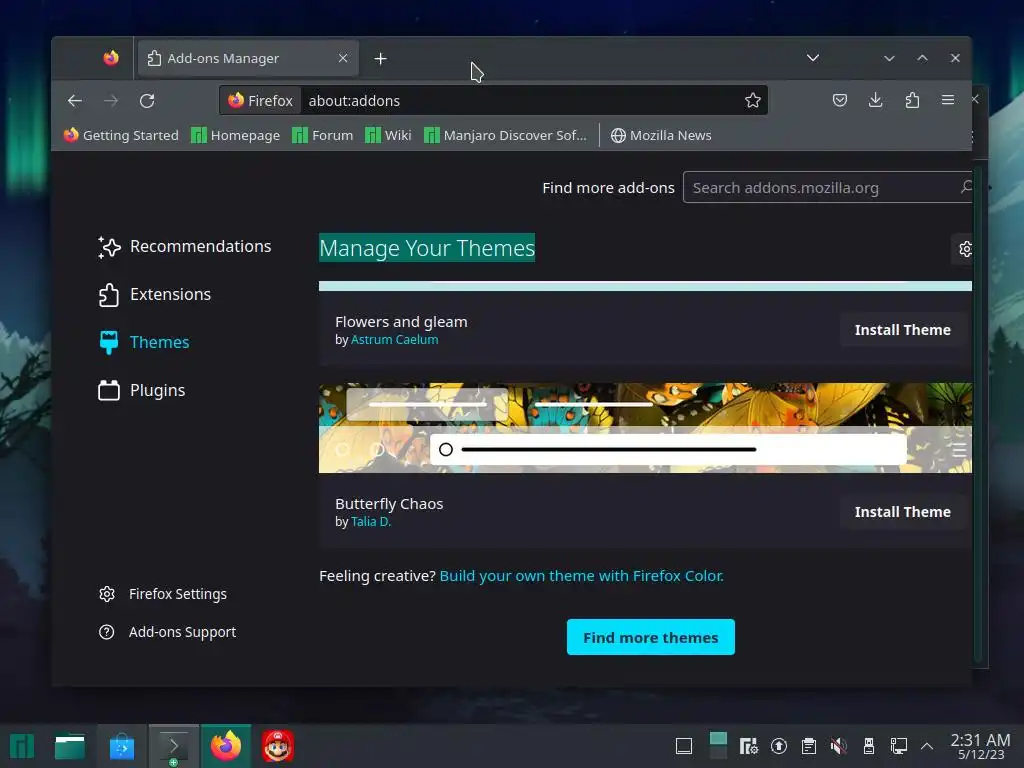Click the teal square tray icon
This screenshot has width=1024, height=768.
point(718,744)
